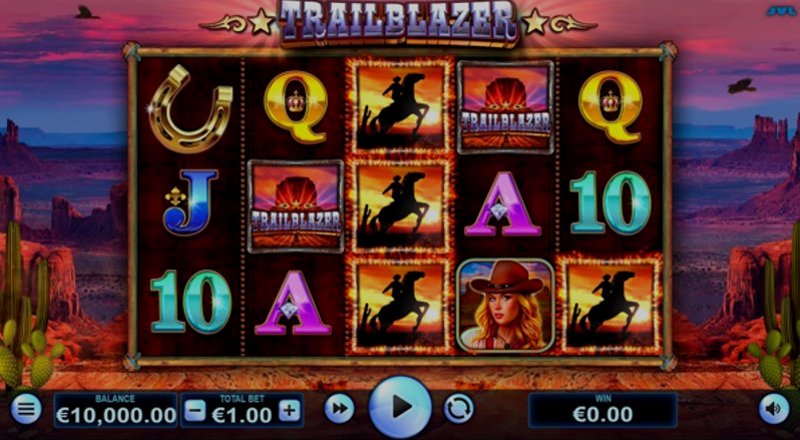Image resolution: width=800 pixels, height=440 pixels.
Task: Increase total bet with plus button
Action: 289,410
